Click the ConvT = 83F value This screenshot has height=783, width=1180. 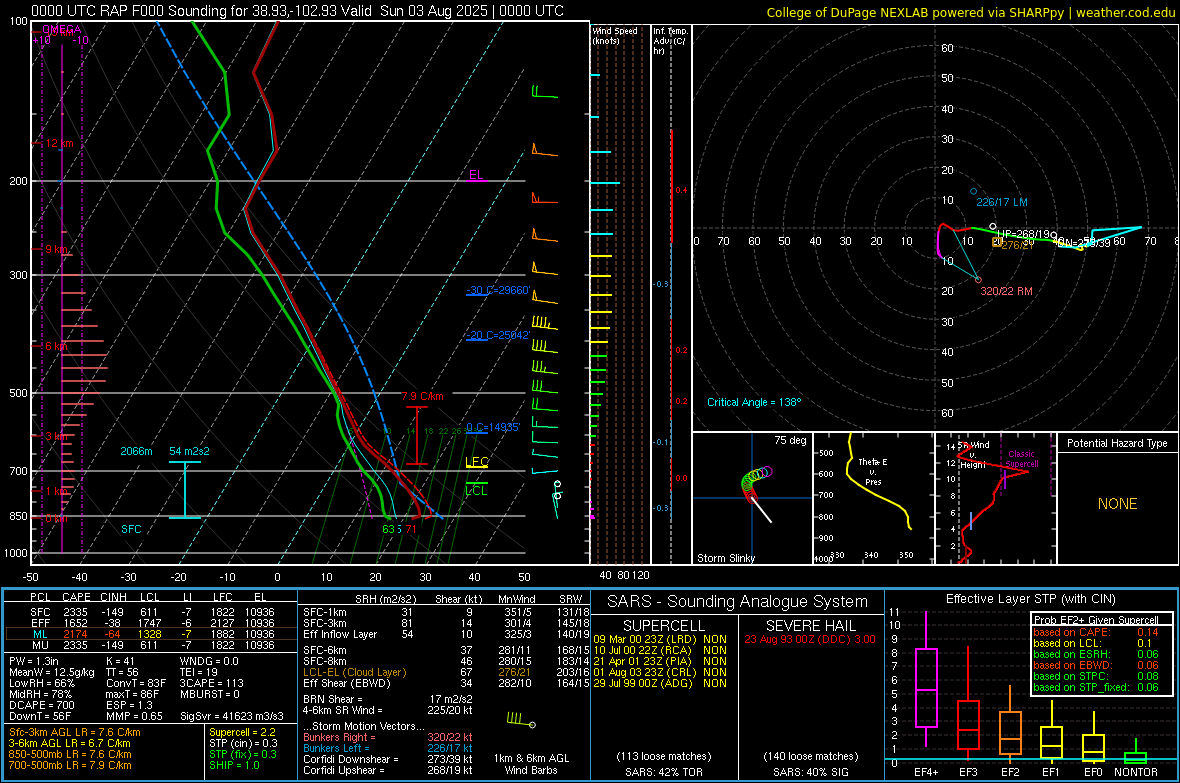point(136,683)
